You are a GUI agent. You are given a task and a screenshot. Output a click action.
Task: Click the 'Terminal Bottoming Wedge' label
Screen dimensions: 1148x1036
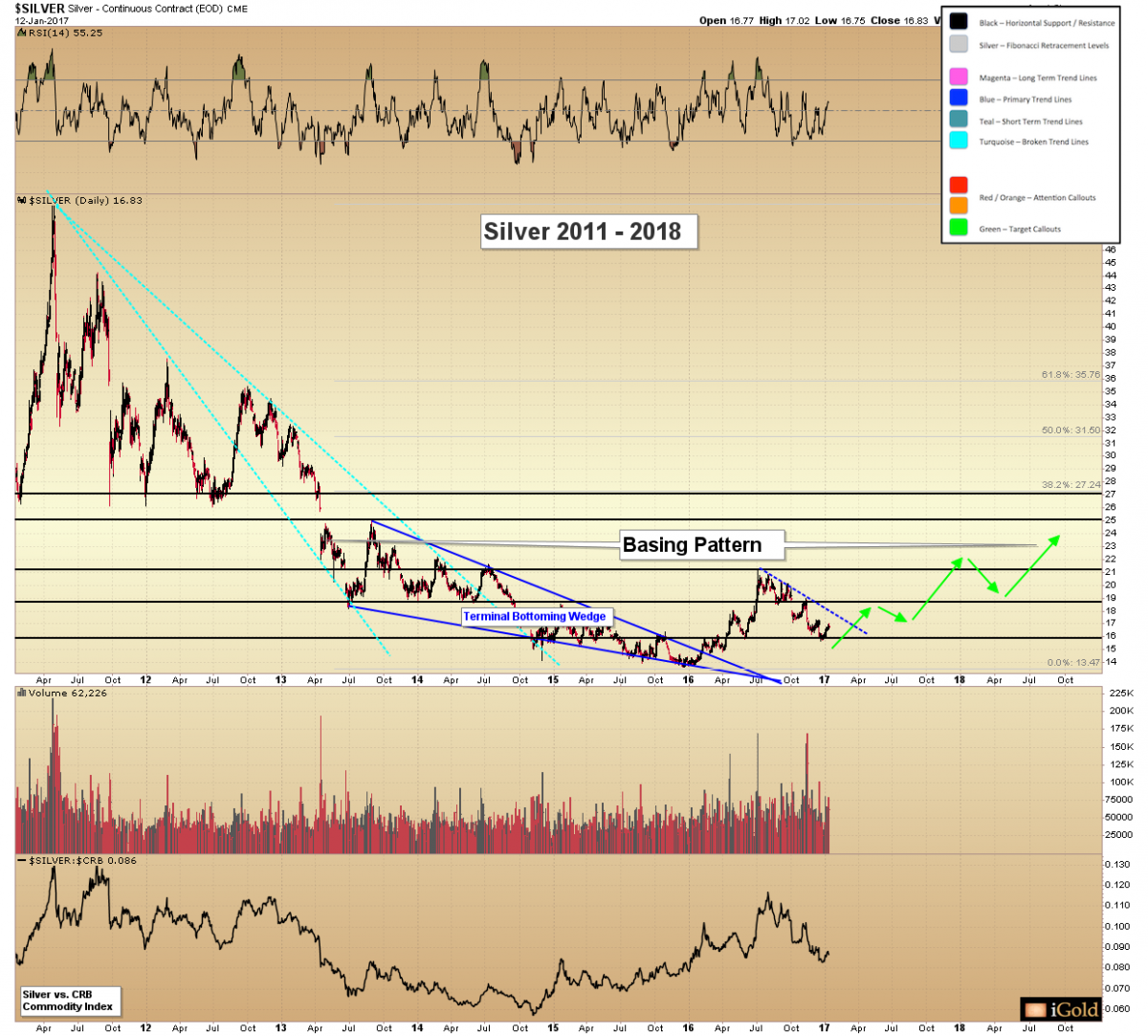pos(535,617)
